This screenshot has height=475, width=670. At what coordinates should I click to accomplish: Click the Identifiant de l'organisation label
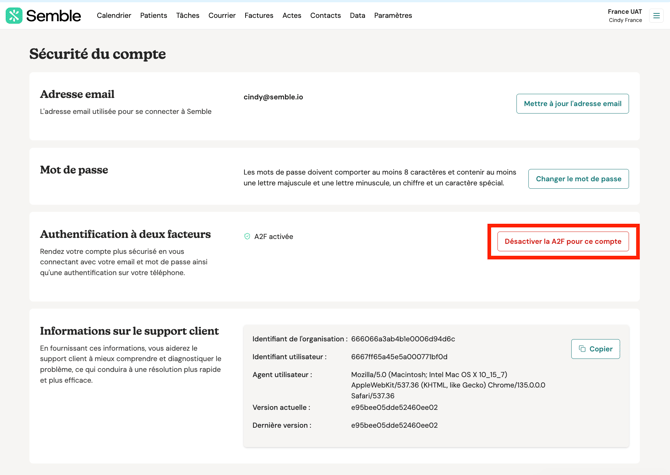click(300, 339)
